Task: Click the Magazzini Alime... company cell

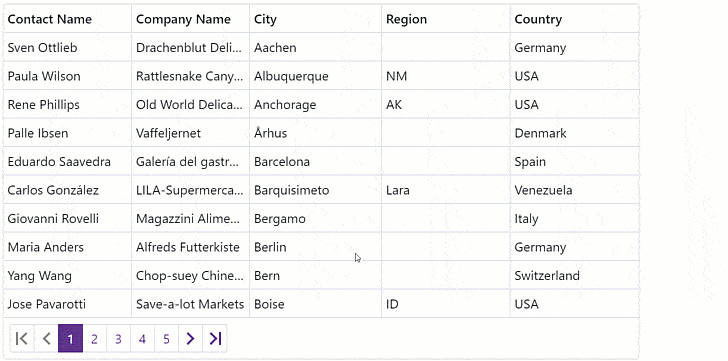Action: click(190, 219)
